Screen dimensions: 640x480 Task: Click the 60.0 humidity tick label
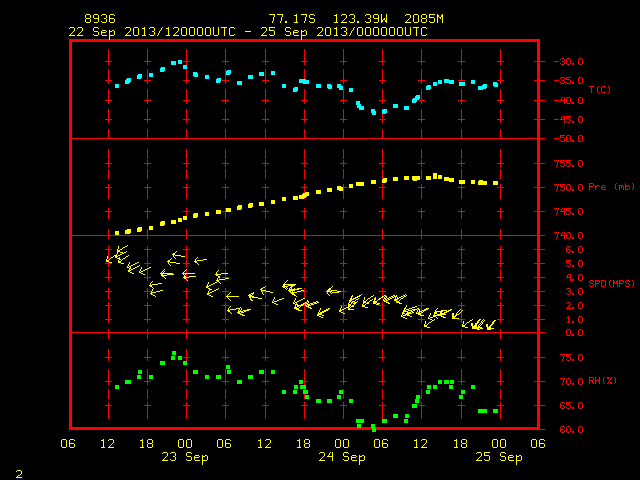[x=571, y=429]
